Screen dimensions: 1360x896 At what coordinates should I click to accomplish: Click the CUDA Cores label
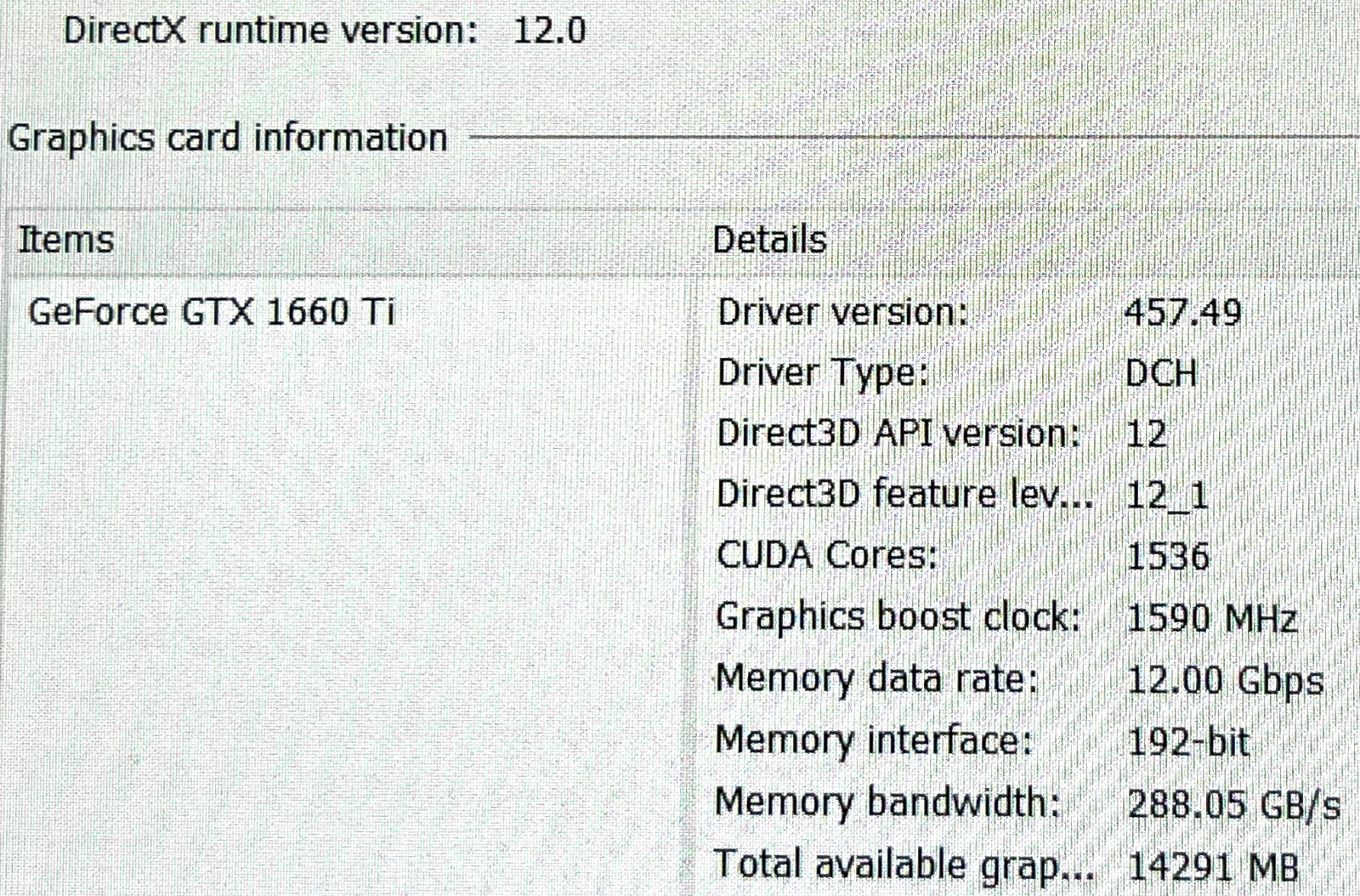[827, 555]
